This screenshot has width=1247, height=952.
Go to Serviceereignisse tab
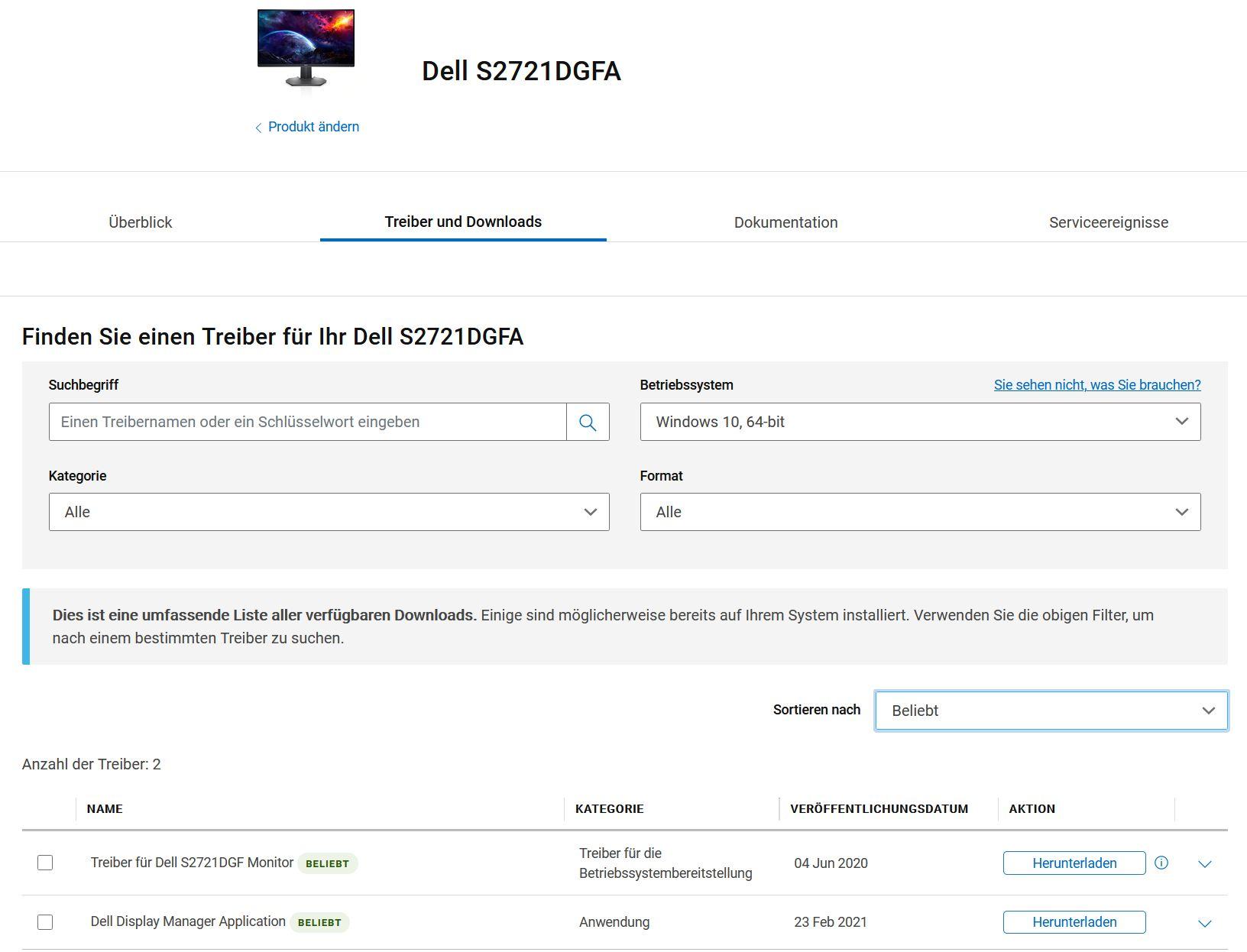tap(1109, 222)
